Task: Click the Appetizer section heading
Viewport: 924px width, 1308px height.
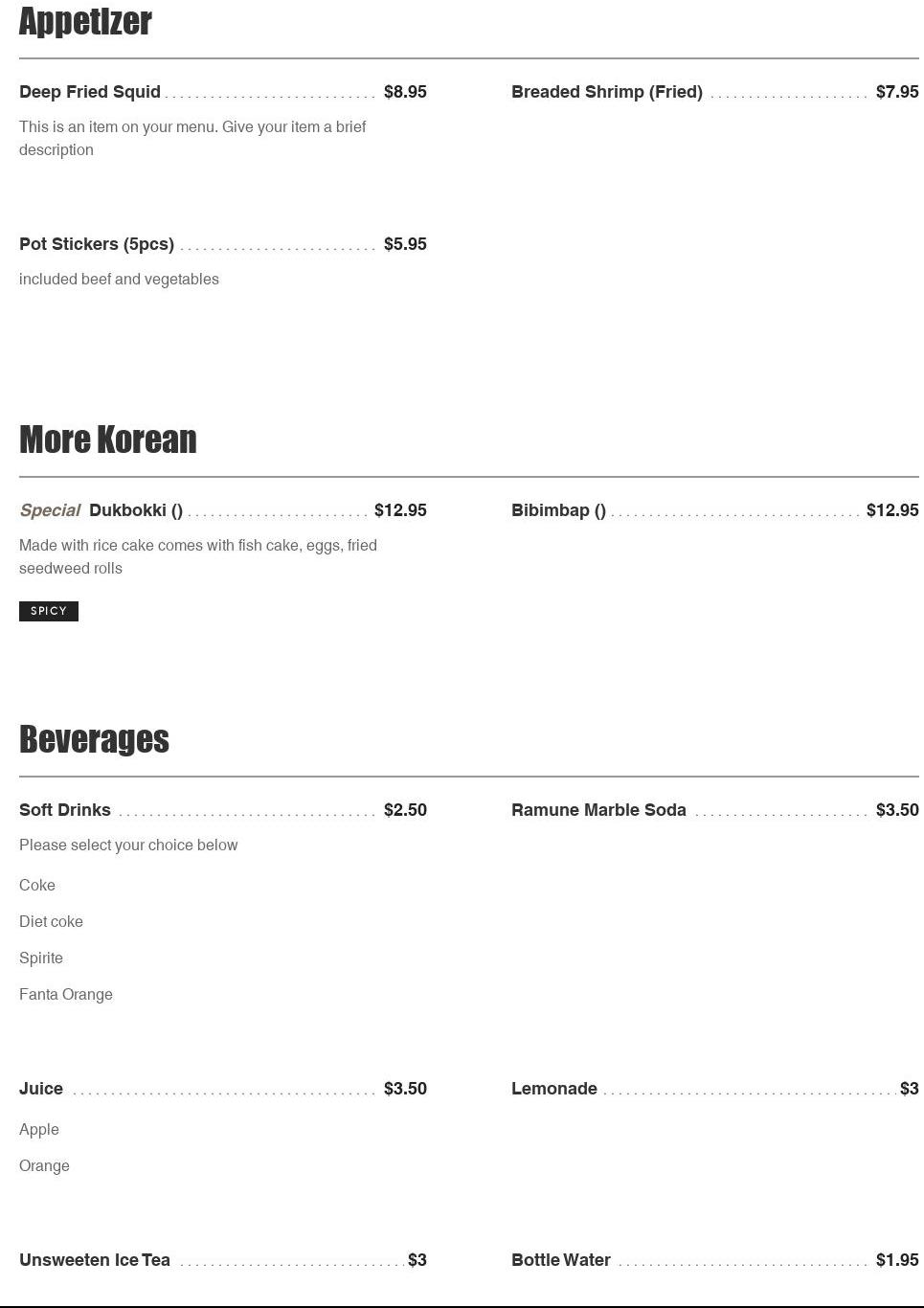Action: 85,22
